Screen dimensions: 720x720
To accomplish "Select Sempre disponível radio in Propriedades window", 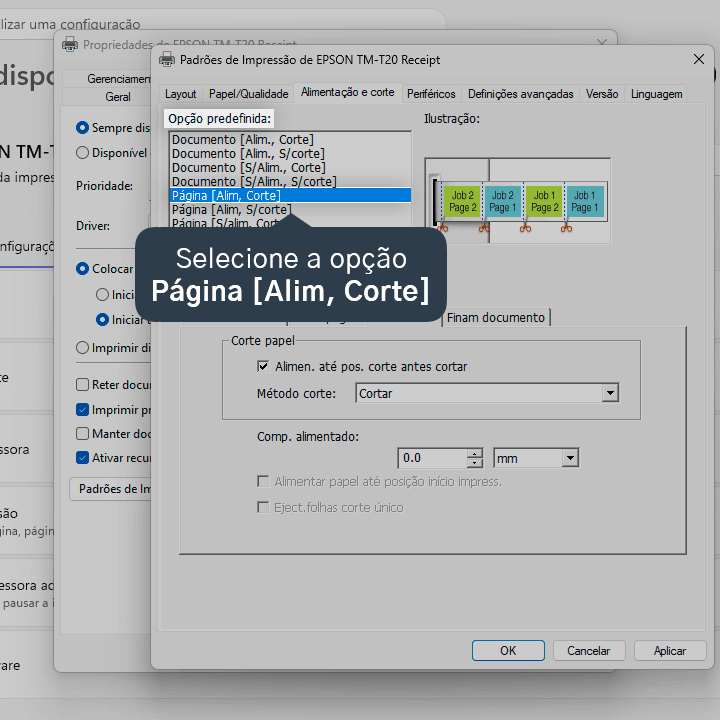I will [82, 127].
